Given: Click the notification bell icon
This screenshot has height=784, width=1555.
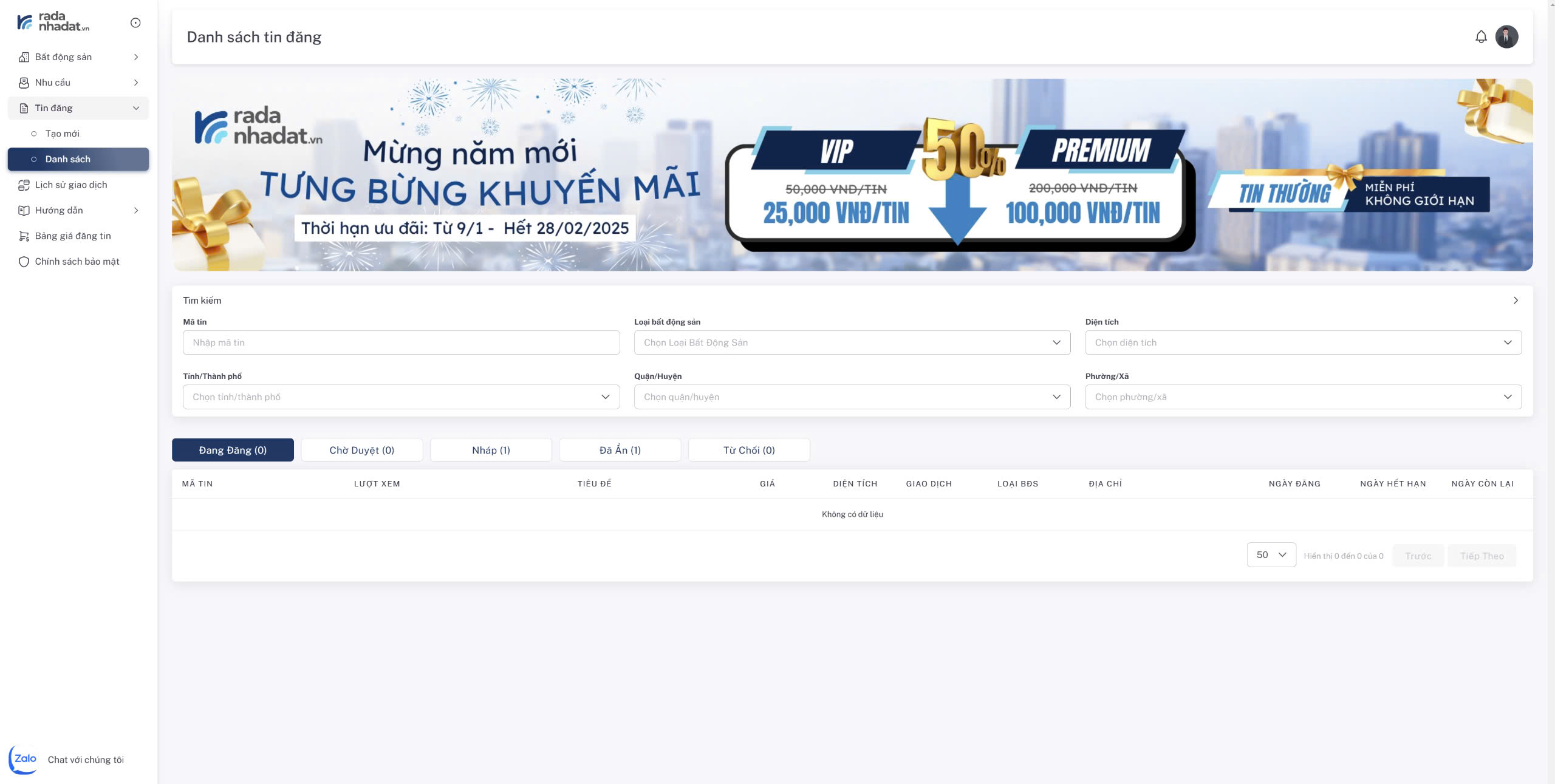Looking at the screenshot, I should 1481,37.
